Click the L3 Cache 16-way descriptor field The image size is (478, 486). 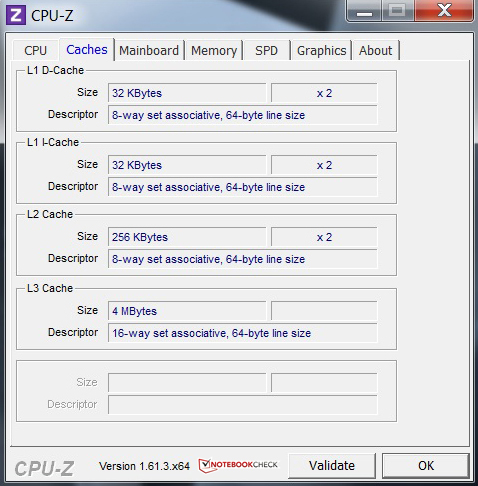(x=242, y=333)
